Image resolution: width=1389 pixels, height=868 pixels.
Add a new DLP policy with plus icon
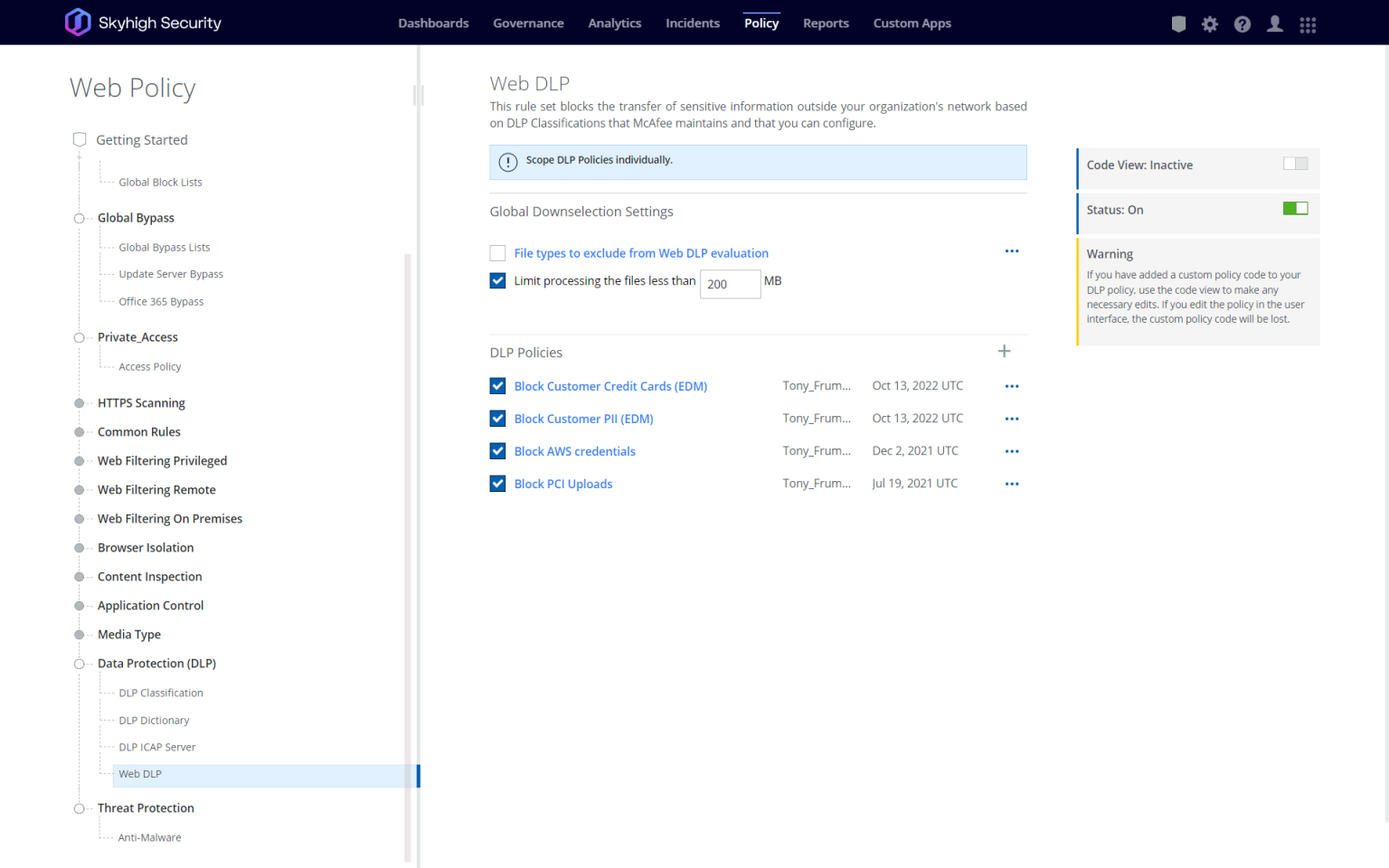coord(1004,351)
